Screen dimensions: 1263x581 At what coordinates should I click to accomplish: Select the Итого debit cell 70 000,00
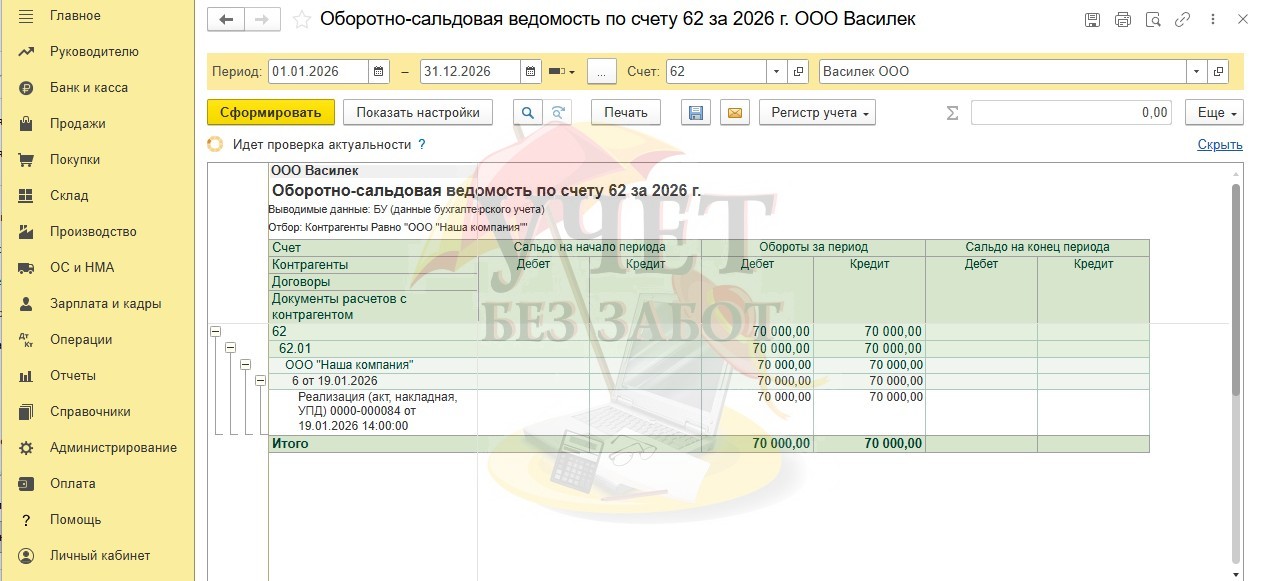point(757,444)
